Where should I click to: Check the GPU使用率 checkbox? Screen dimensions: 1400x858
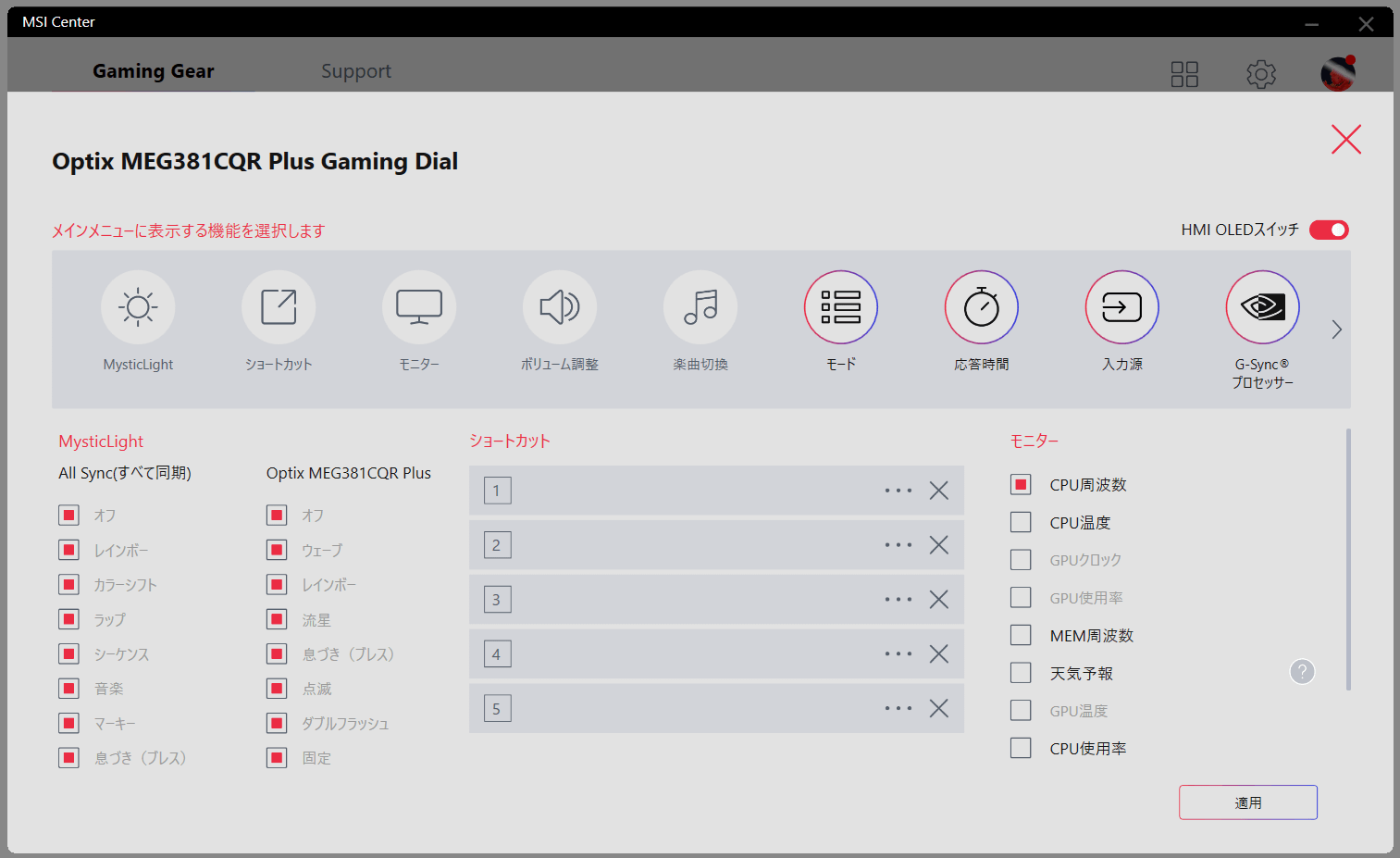[x=1021, y=598]
